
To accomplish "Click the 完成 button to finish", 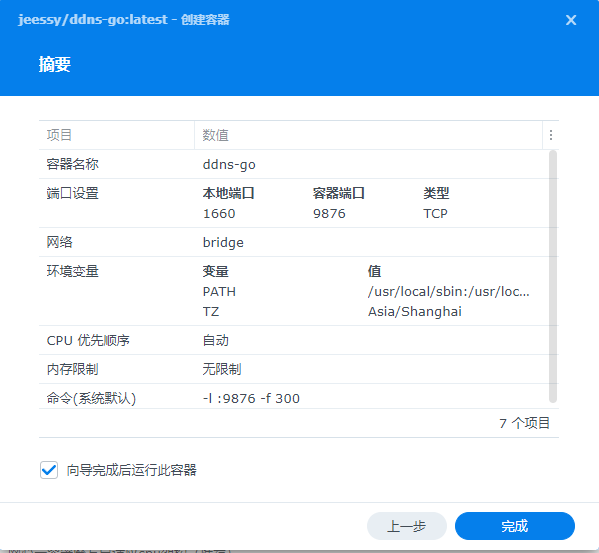I will pos(515,526).
